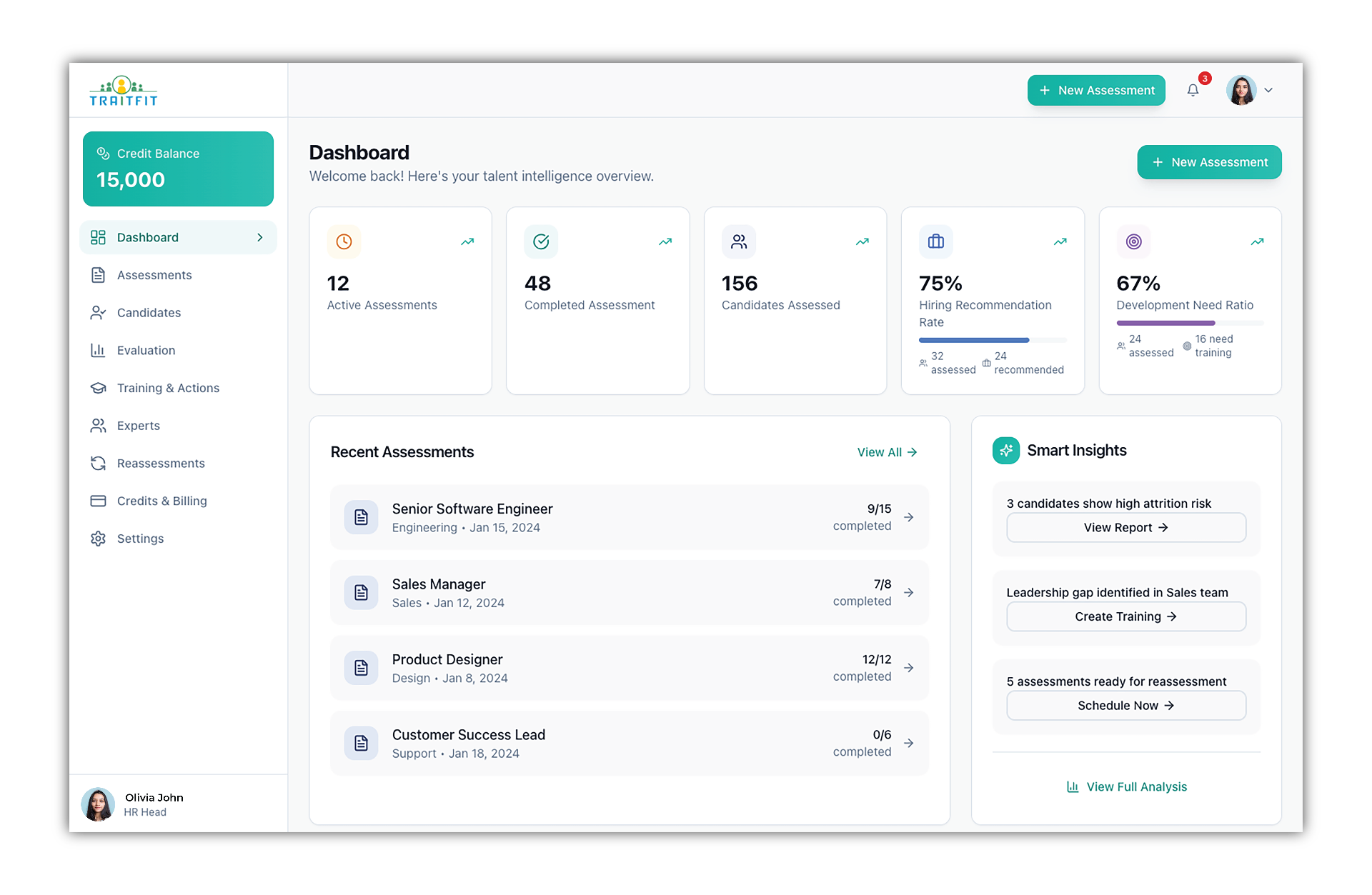Click Olivia John avatar at sidebar bottom

click(x=98, y=804)
